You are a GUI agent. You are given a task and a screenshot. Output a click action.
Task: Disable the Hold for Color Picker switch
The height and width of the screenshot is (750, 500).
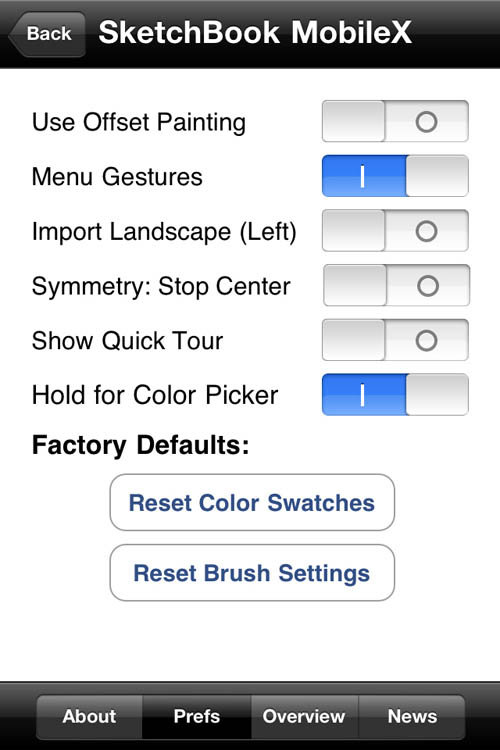pyautogui.click(x=395, y=395)
